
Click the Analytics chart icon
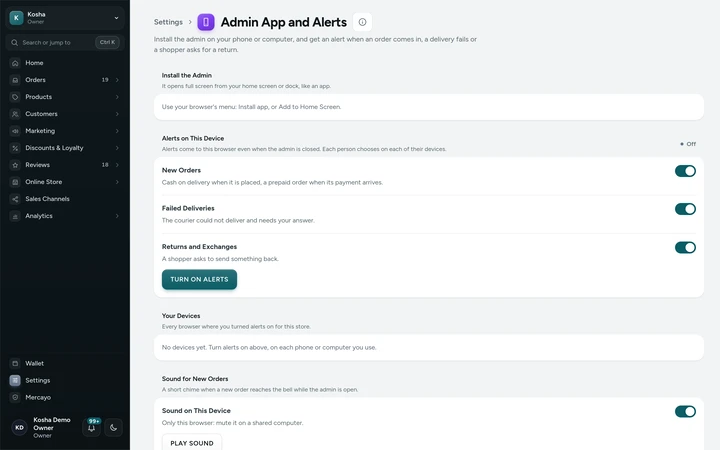point(15,216)
